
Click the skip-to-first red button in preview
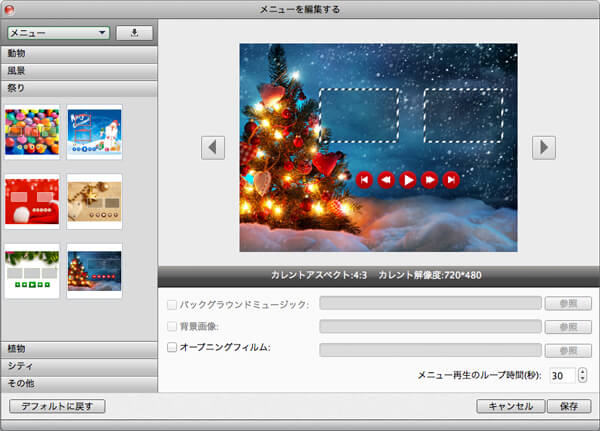coord(364,180)
